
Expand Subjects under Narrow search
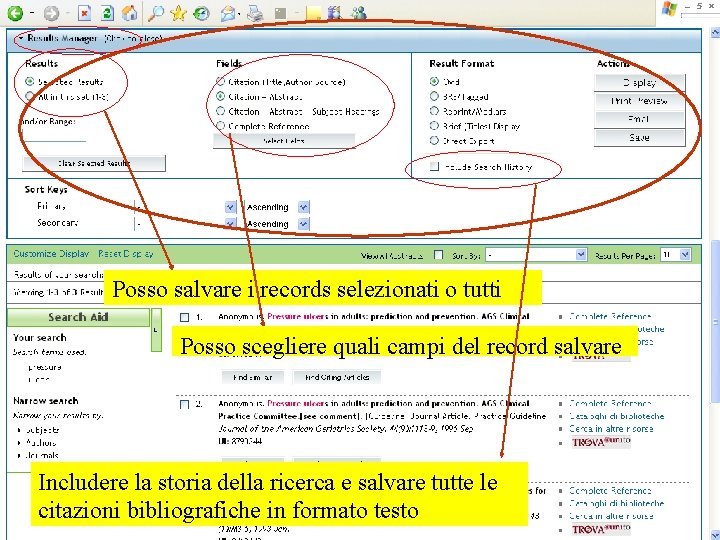pos(19,430)
